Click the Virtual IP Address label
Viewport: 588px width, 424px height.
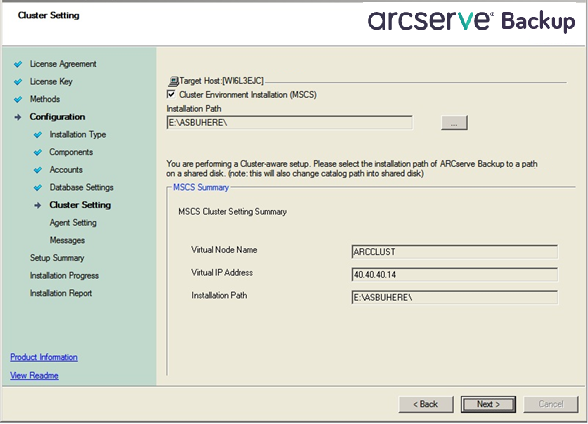click(222, 273)
